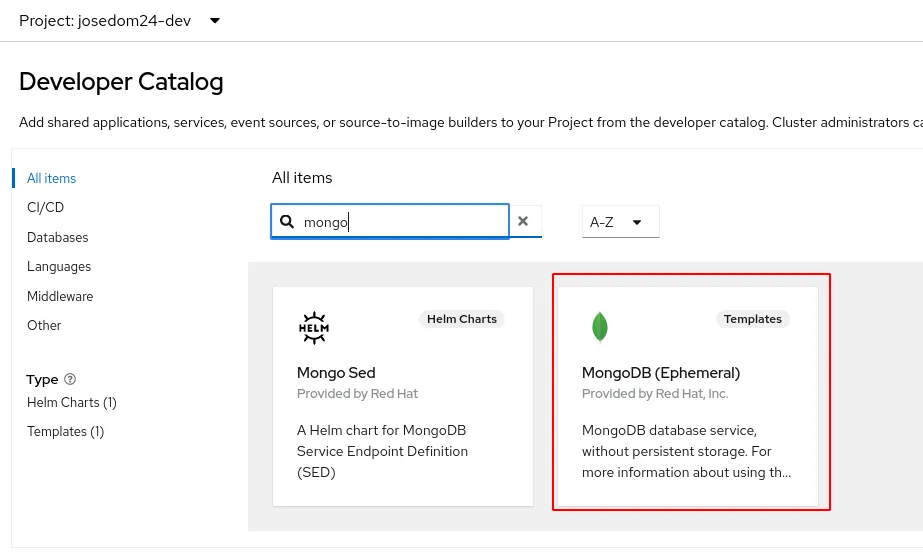Open the MongoDB (Ephemeral) title link
This screenshot has height=552, width=923.
click(x=661, y=373)
